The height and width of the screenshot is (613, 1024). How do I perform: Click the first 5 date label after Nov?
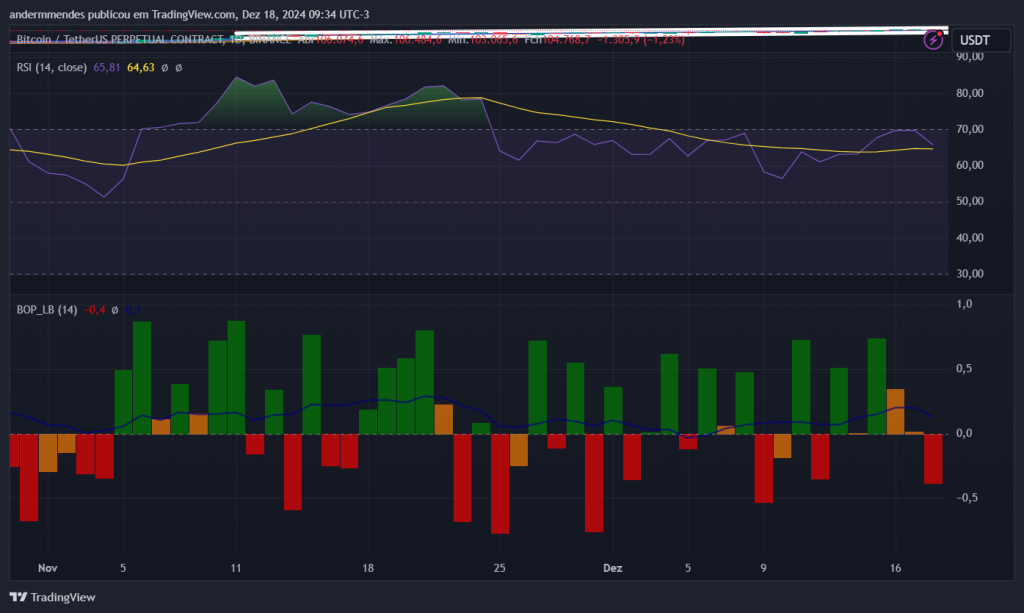[123, 568]
